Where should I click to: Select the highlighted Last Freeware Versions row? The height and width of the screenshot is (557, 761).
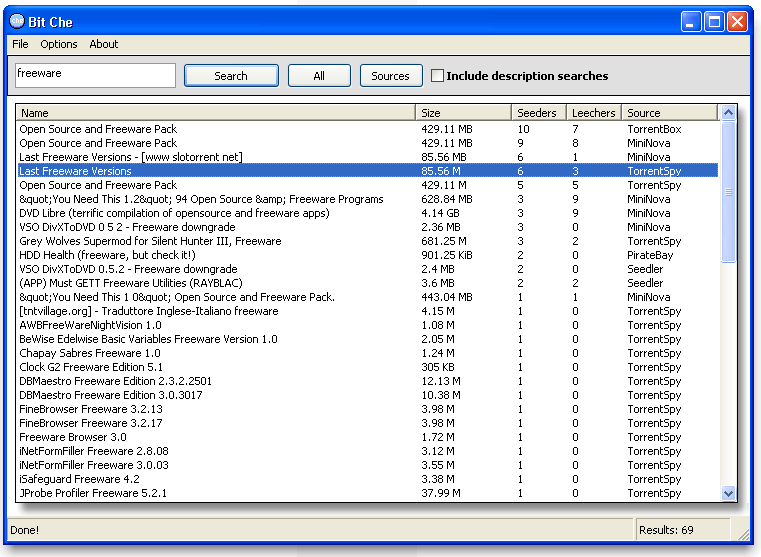coord(367,171)
